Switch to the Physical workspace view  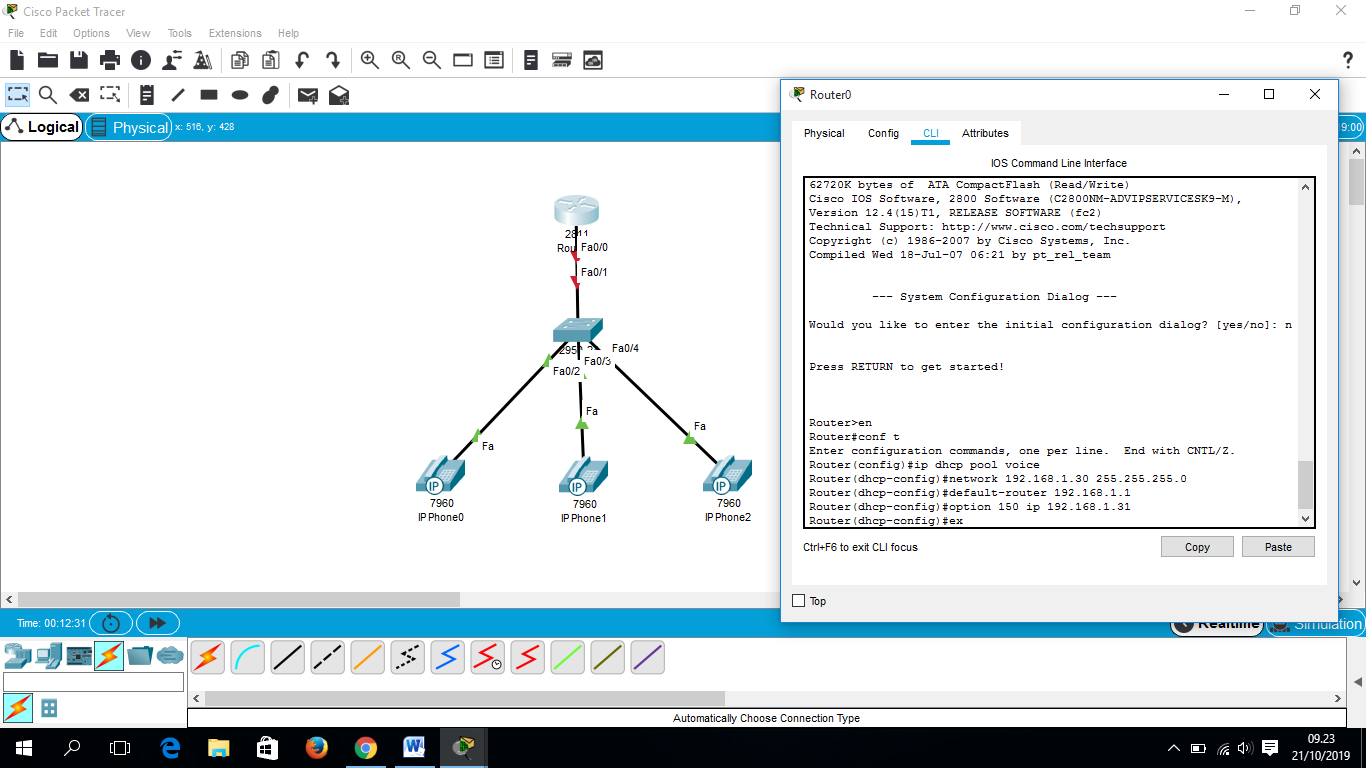[129, 127]
